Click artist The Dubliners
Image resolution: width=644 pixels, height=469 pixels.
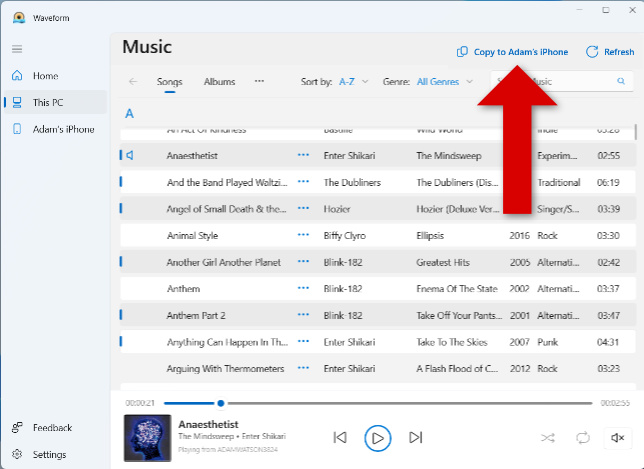[352, 182]
